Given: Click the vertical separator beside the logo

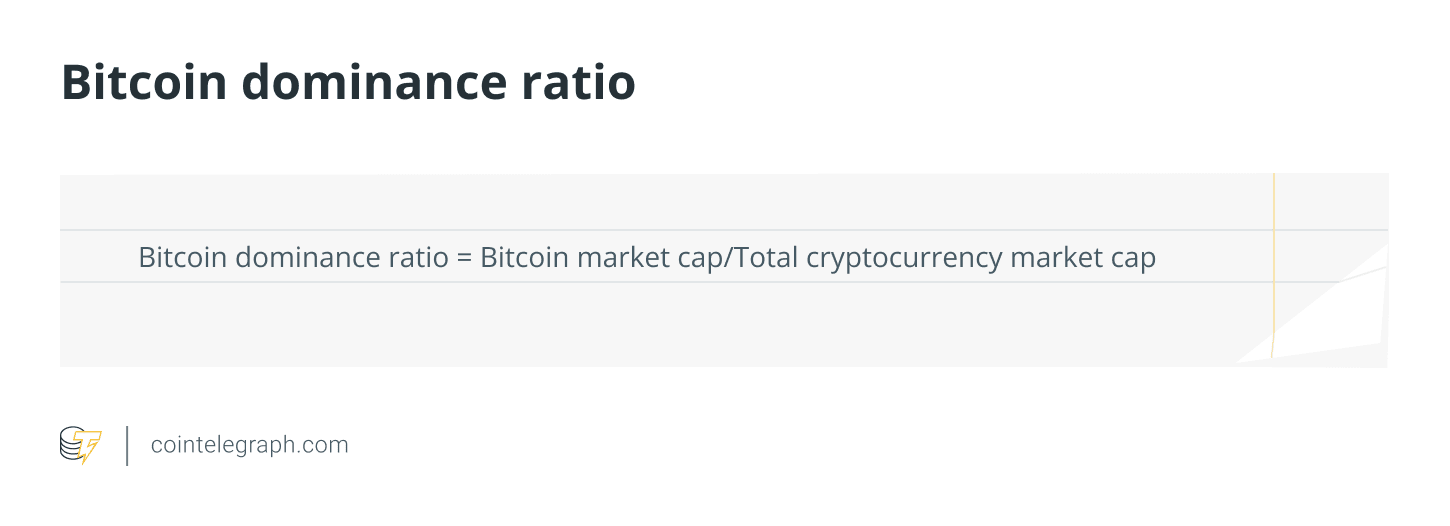Looking at the screenshot, I should (127, 446).
